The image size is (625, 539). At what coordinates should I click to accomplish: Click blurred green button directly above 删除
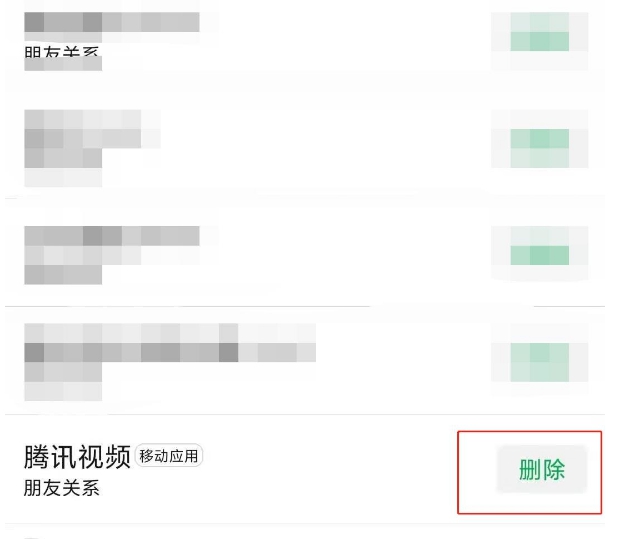[539, 362]
